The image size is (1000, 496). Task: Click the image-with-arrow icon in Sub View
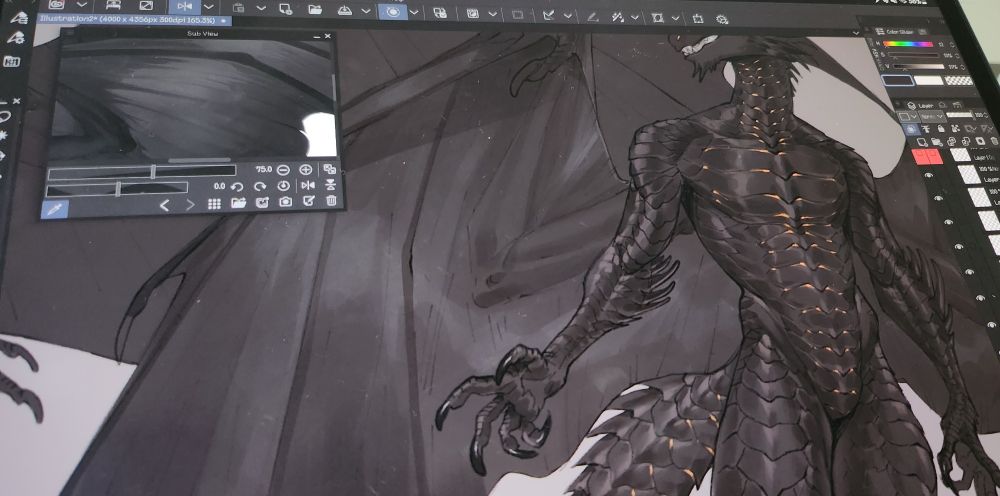tap(261, 202)
